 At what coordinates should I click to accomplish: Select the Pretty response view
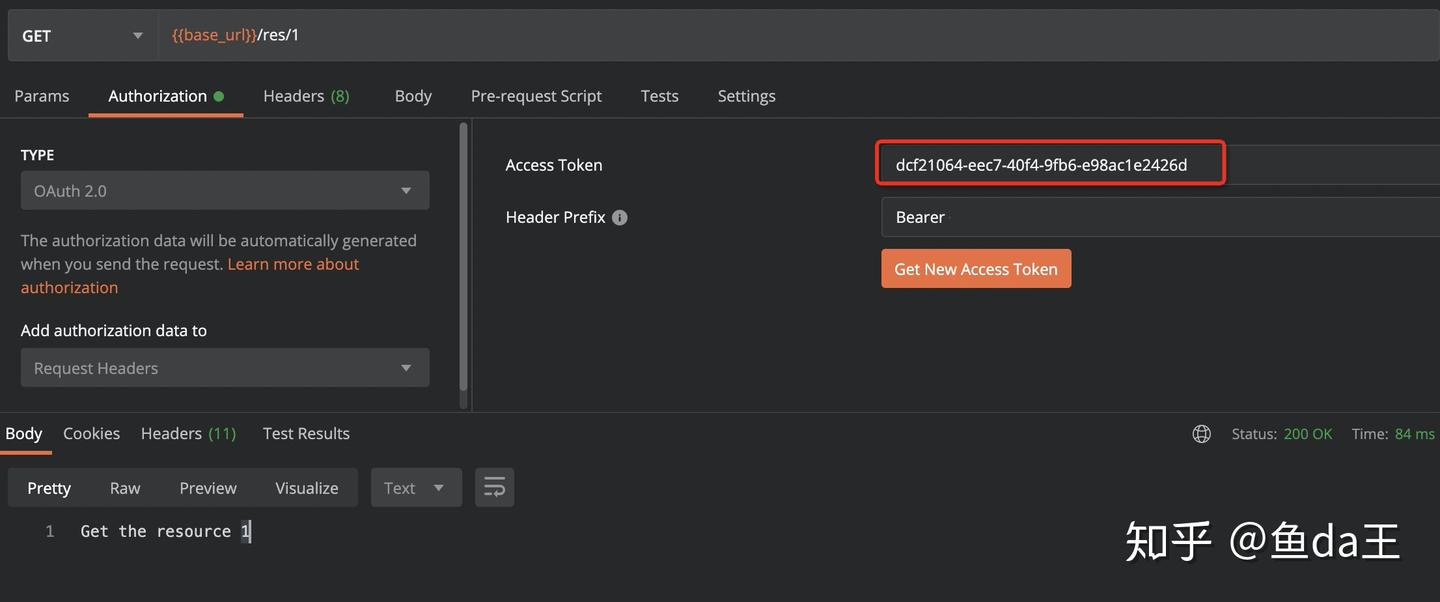click(x=48, y=487)
